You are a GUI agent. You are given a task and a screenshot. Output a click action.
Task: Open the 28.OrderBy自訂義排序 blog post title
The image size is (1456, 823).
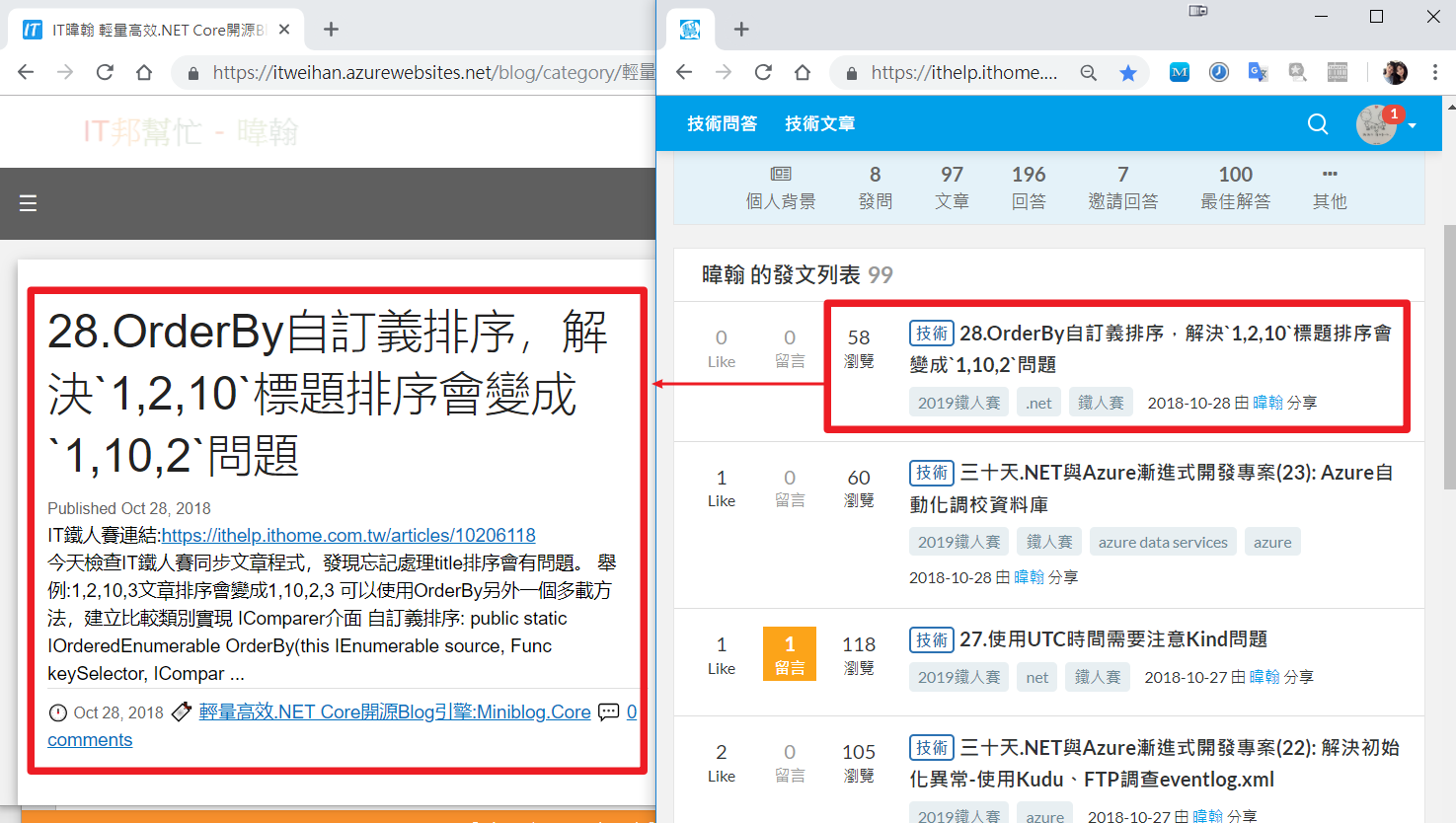click(x=328, y=394)
